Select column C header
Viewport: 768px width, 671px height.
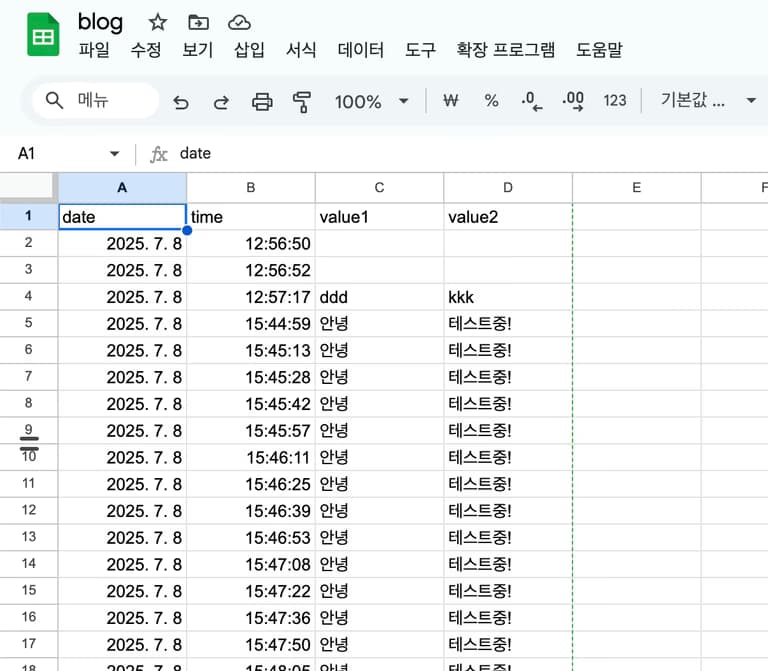click(x=379, y=187)
